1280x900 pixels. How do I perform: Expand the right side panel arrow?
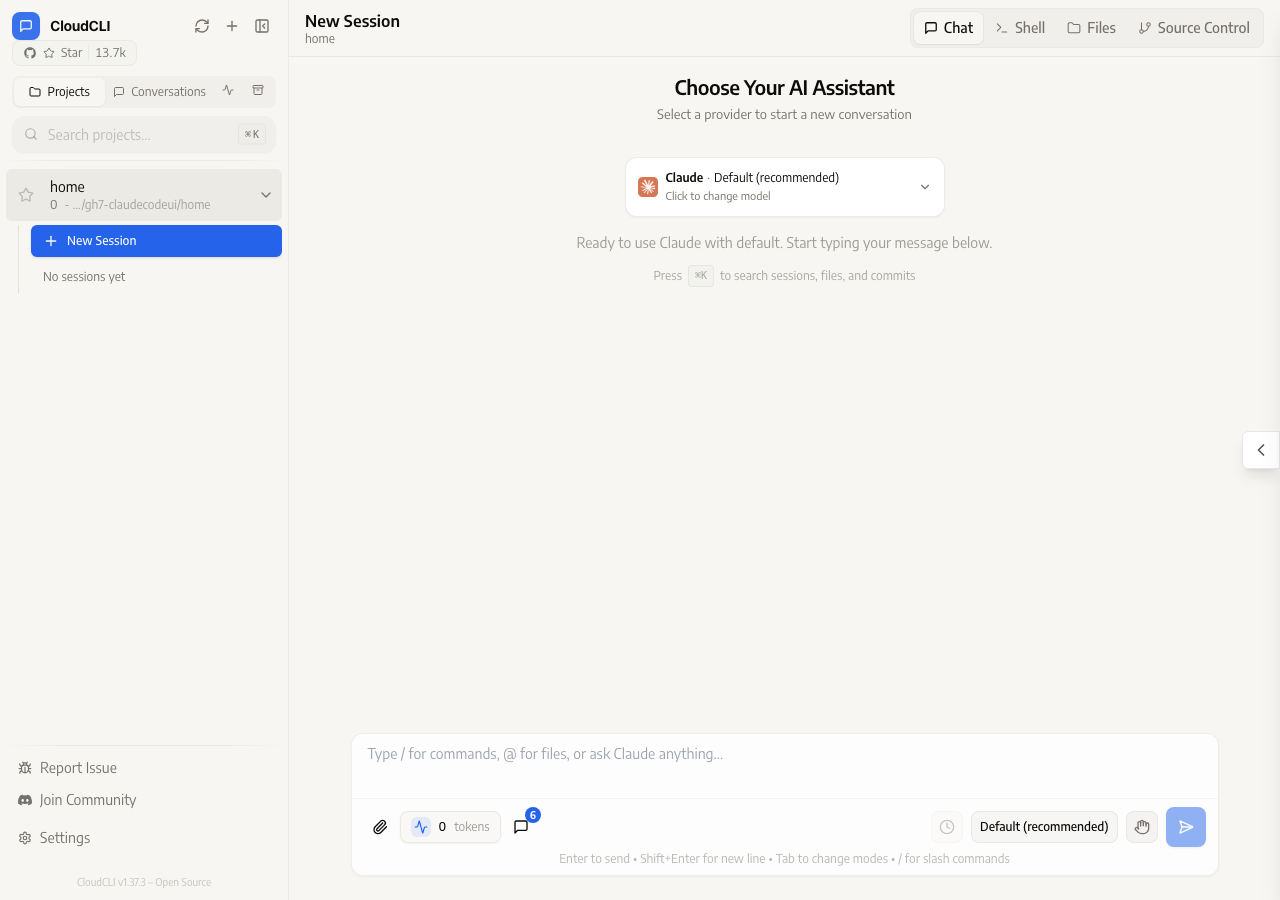1261,450
